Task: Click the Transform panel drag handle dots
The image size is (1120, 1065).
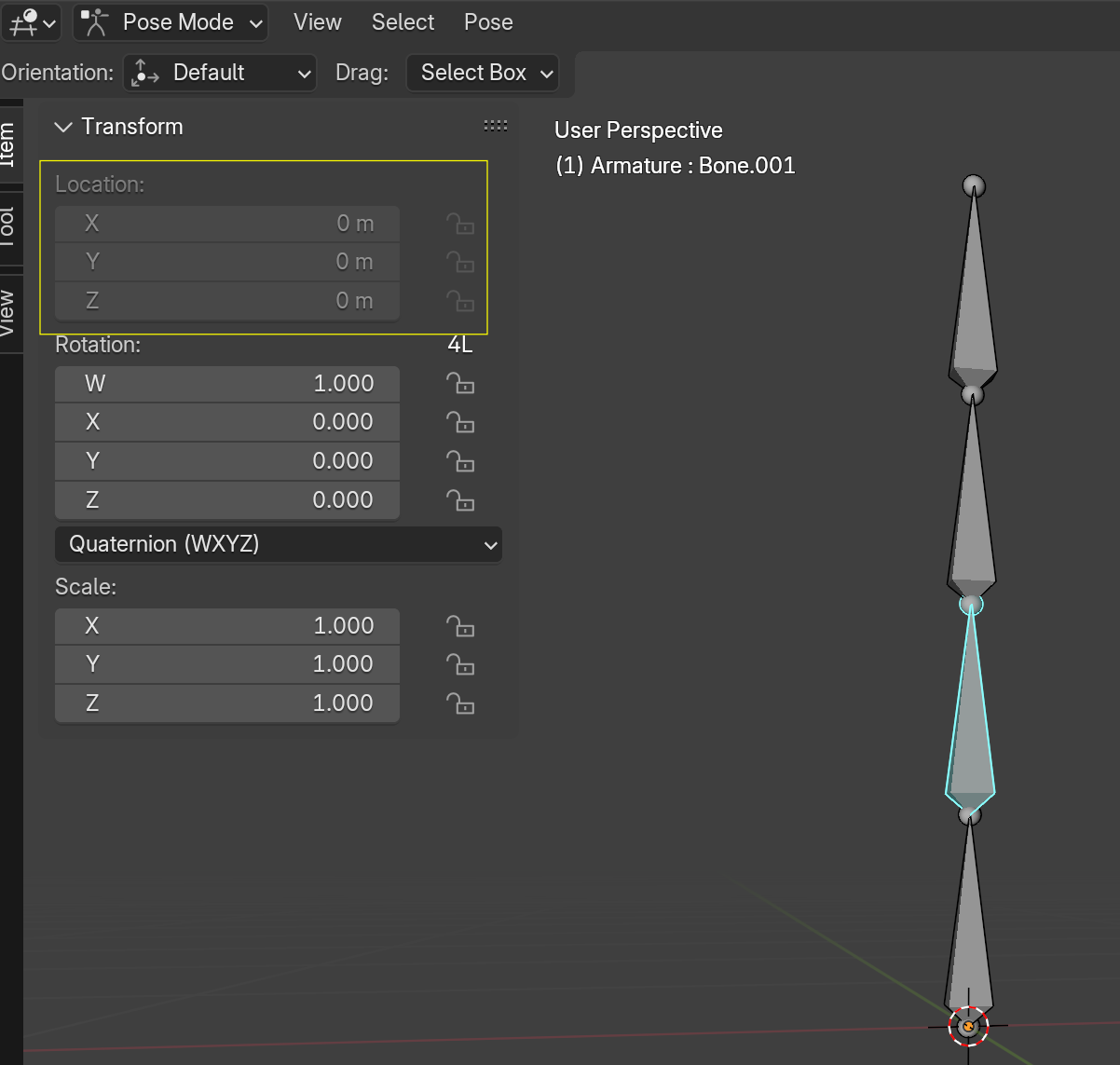Action: (495, 126)
